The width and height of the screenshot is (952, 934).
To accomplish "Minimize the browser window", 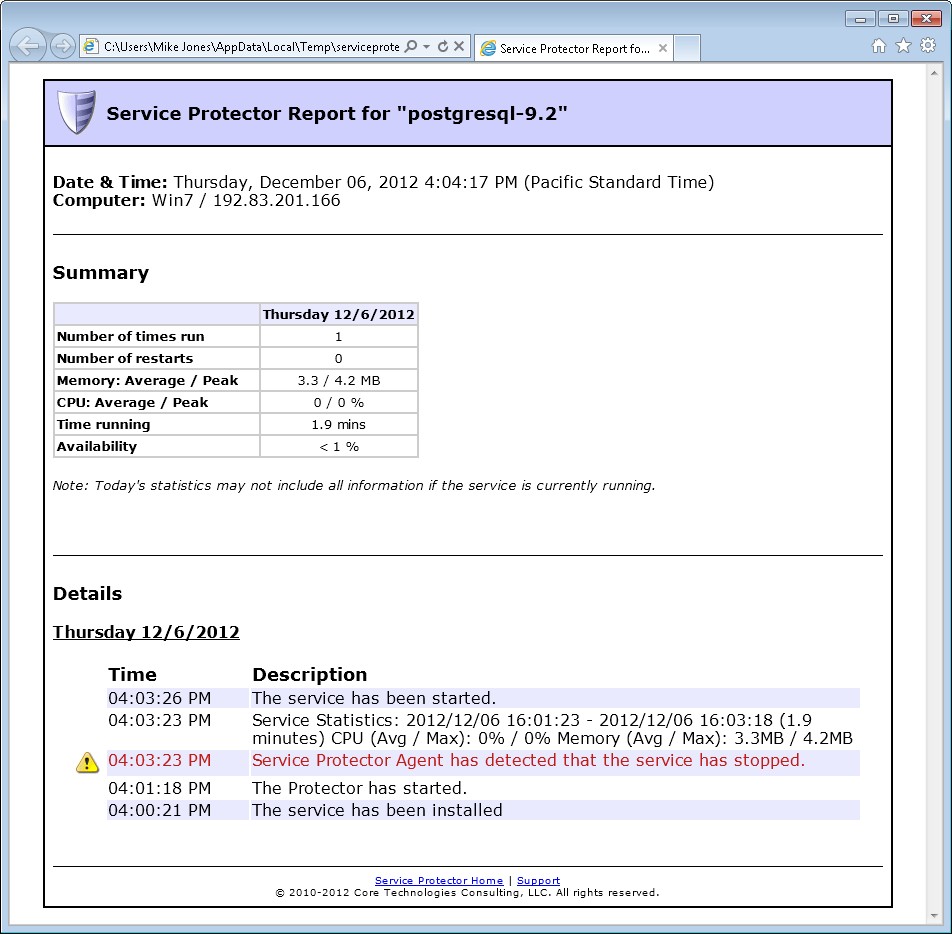I will (860, 19).
